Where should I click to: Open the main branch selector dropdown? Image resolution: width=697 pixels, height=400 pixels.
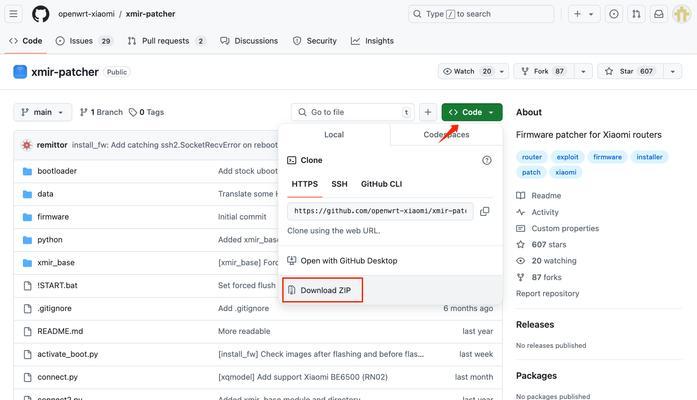click(x=43, y=112)
